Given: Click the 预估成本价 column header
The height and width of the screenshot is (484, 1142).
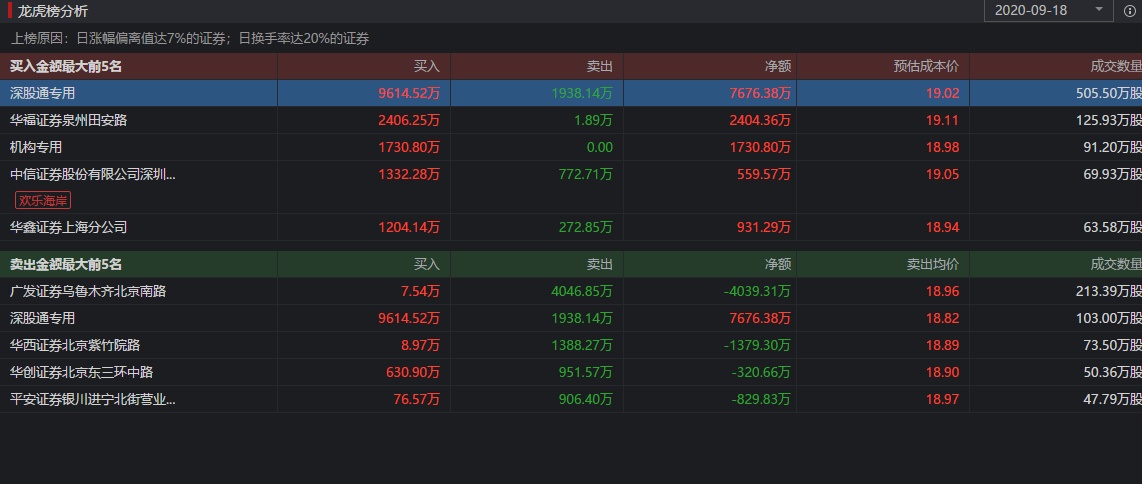Looking at the screenshot, I should (926, 66).
